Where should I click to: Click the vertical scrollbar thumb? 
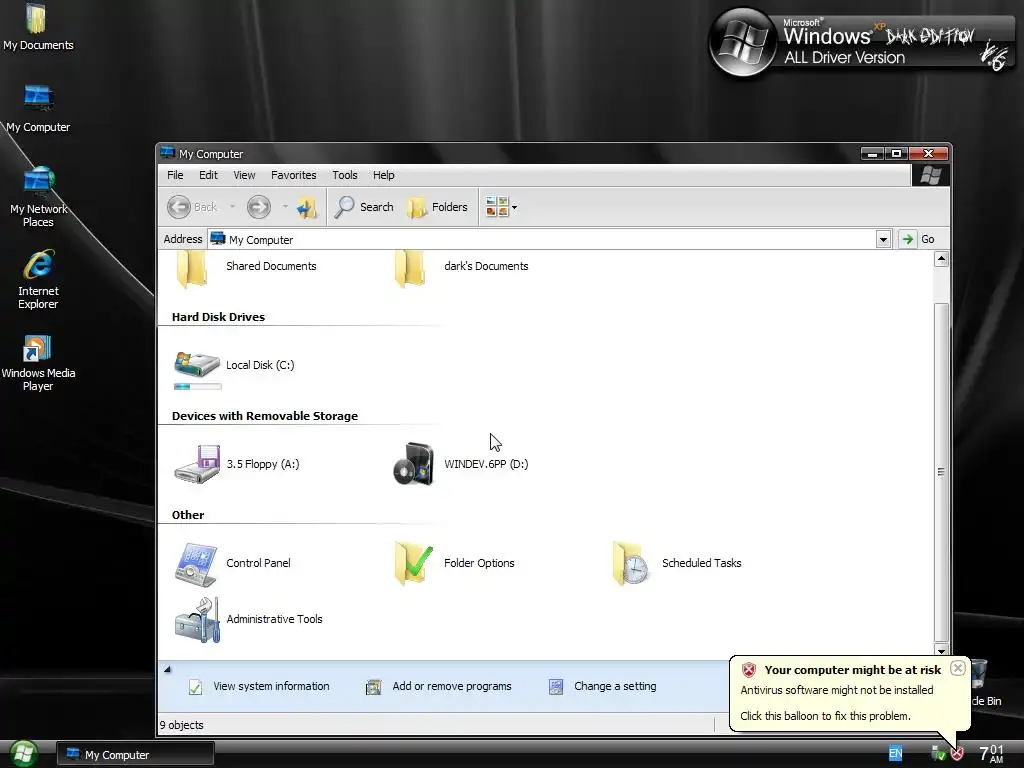tap(941, 472)
